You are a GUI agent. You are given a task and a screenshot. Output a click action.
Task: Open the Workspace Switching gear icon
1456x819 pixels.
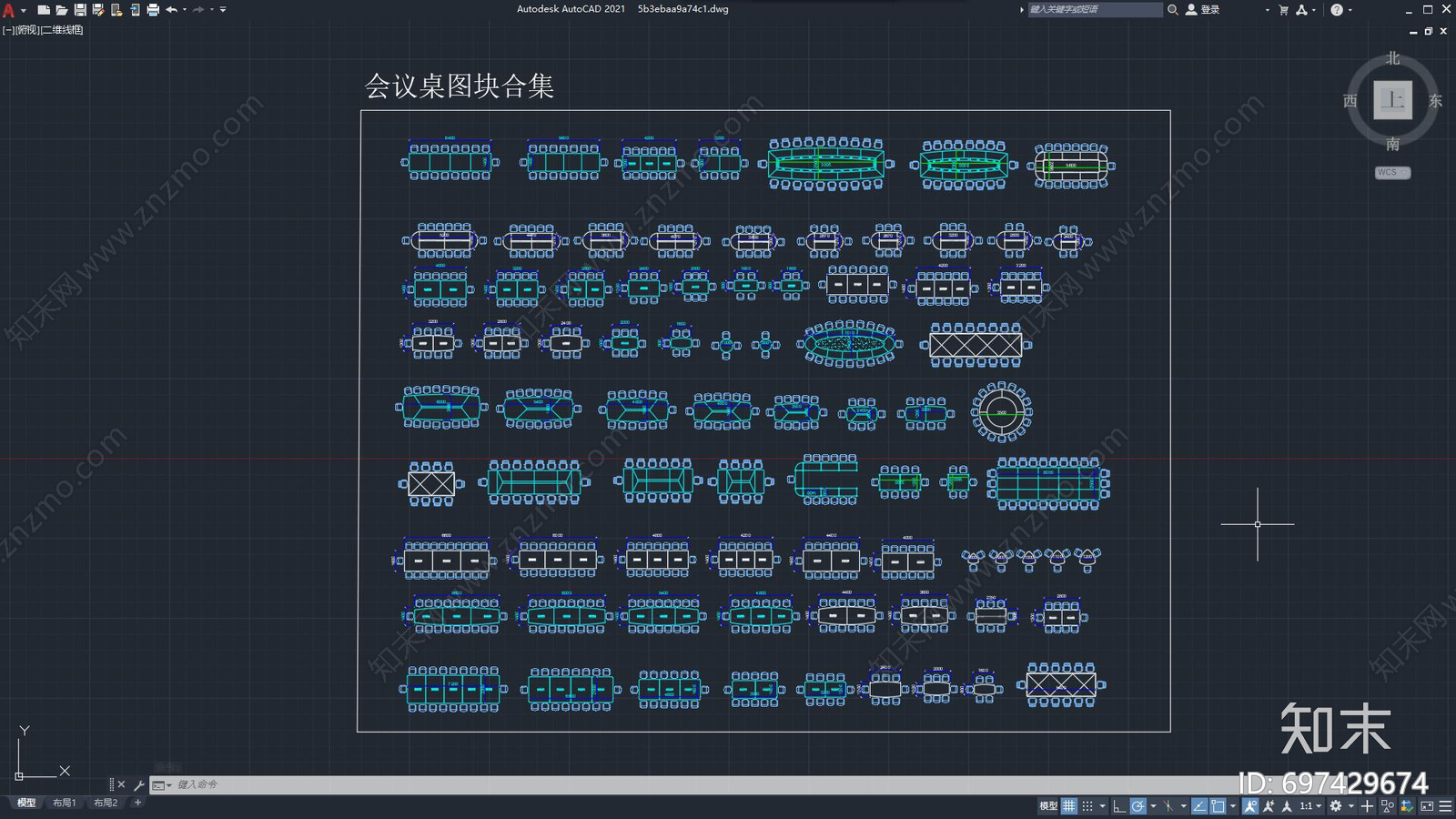pos(1335,805)
